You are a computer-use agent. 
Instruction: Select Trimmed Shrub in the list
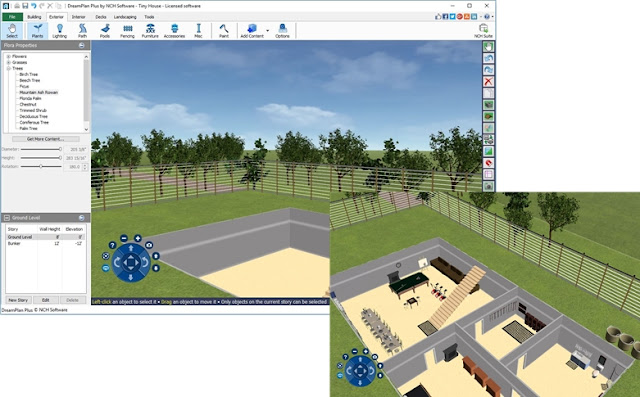pos(33,110)
